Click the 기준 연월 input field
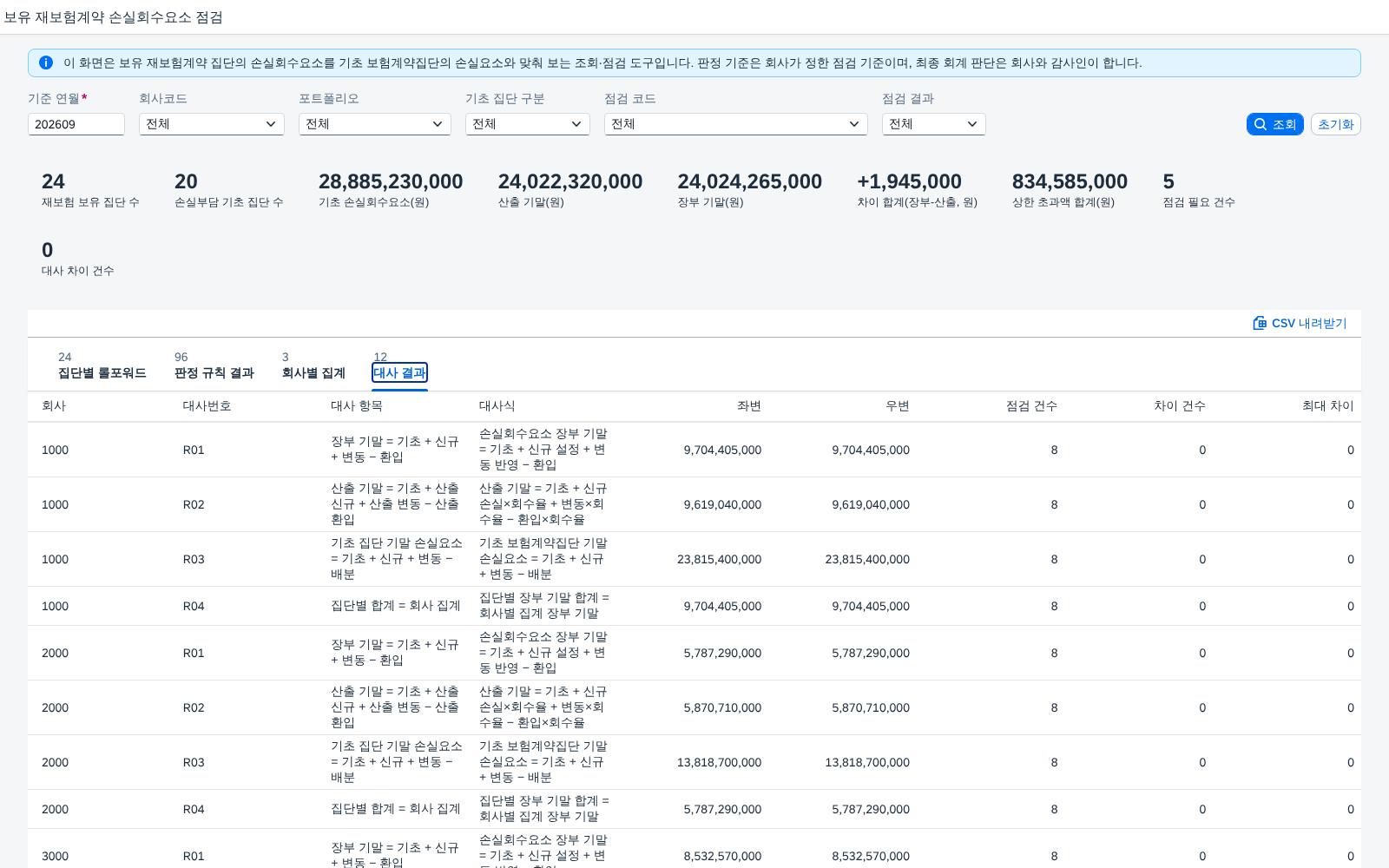 coord(76,124)
